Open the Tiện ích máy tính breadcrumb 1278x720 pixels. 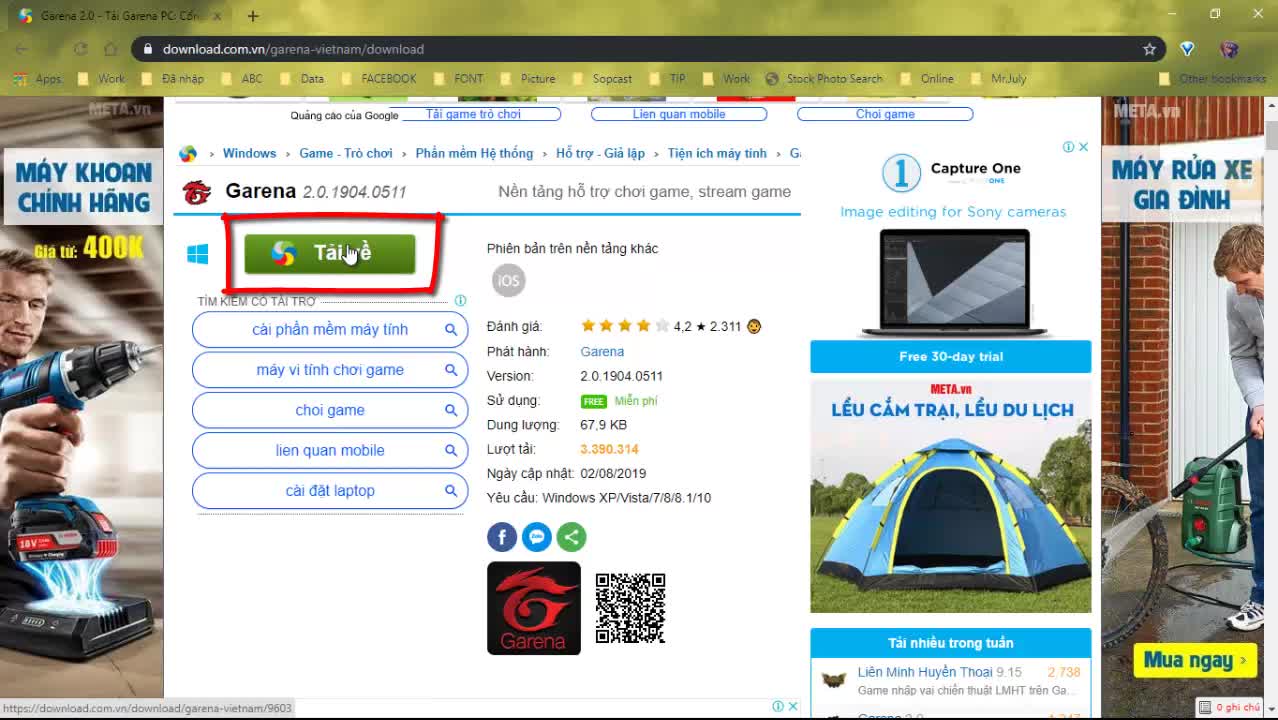pyautogui.click(x=717, y=153)
